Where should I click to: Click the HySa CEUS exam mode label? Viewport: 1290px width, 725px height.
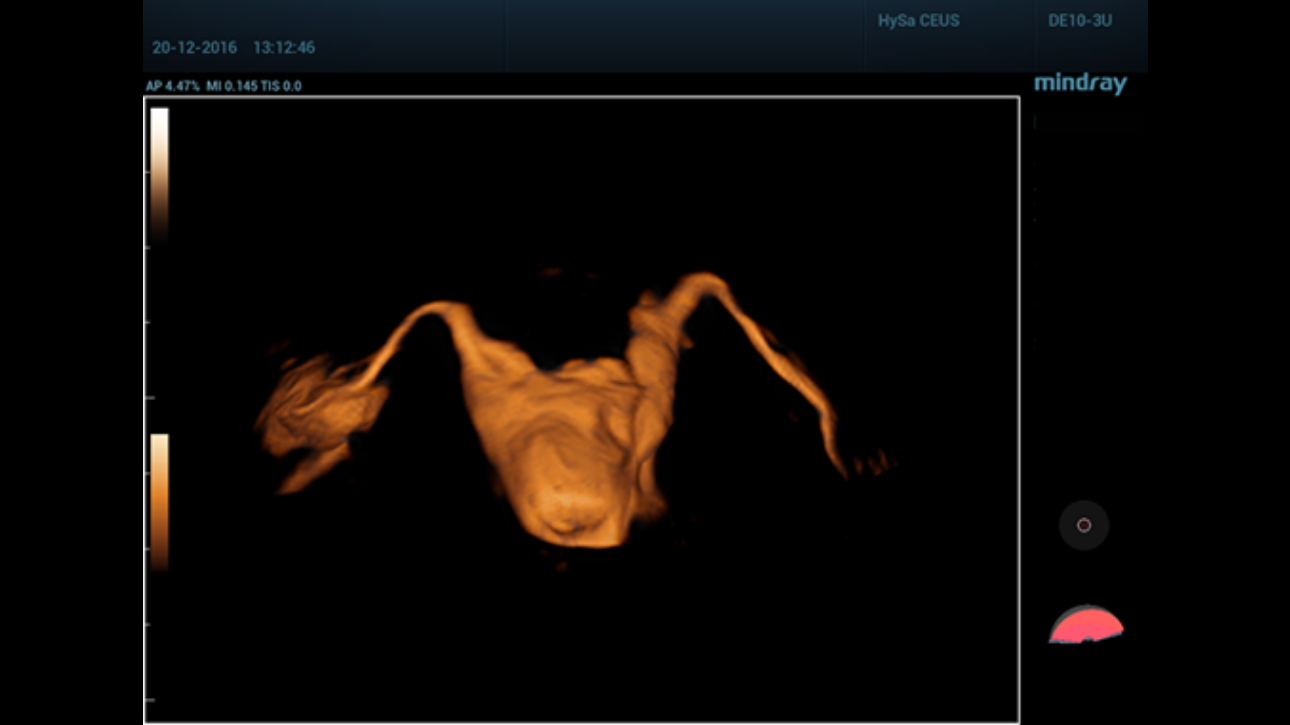point(918,21)
